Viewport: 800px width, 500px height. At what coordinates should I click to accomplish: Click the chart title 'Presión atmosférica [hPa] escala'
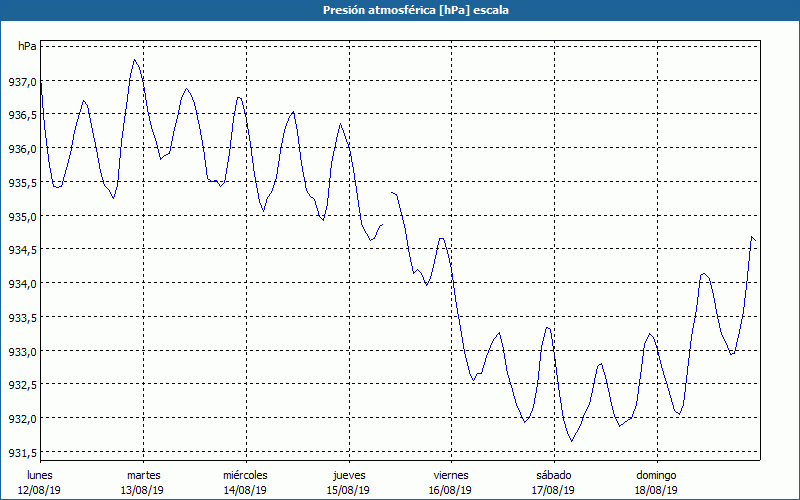[x=415, y=10]
